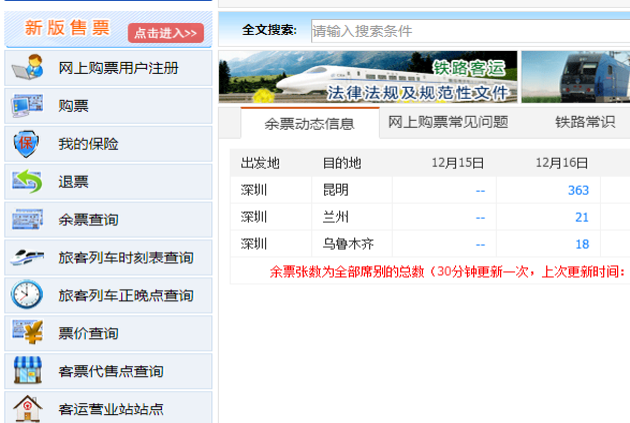Image resolution: width=630 pixels, height=423 pixels.
Task: Open 客票代售点查询
Action: coord(111,371)
